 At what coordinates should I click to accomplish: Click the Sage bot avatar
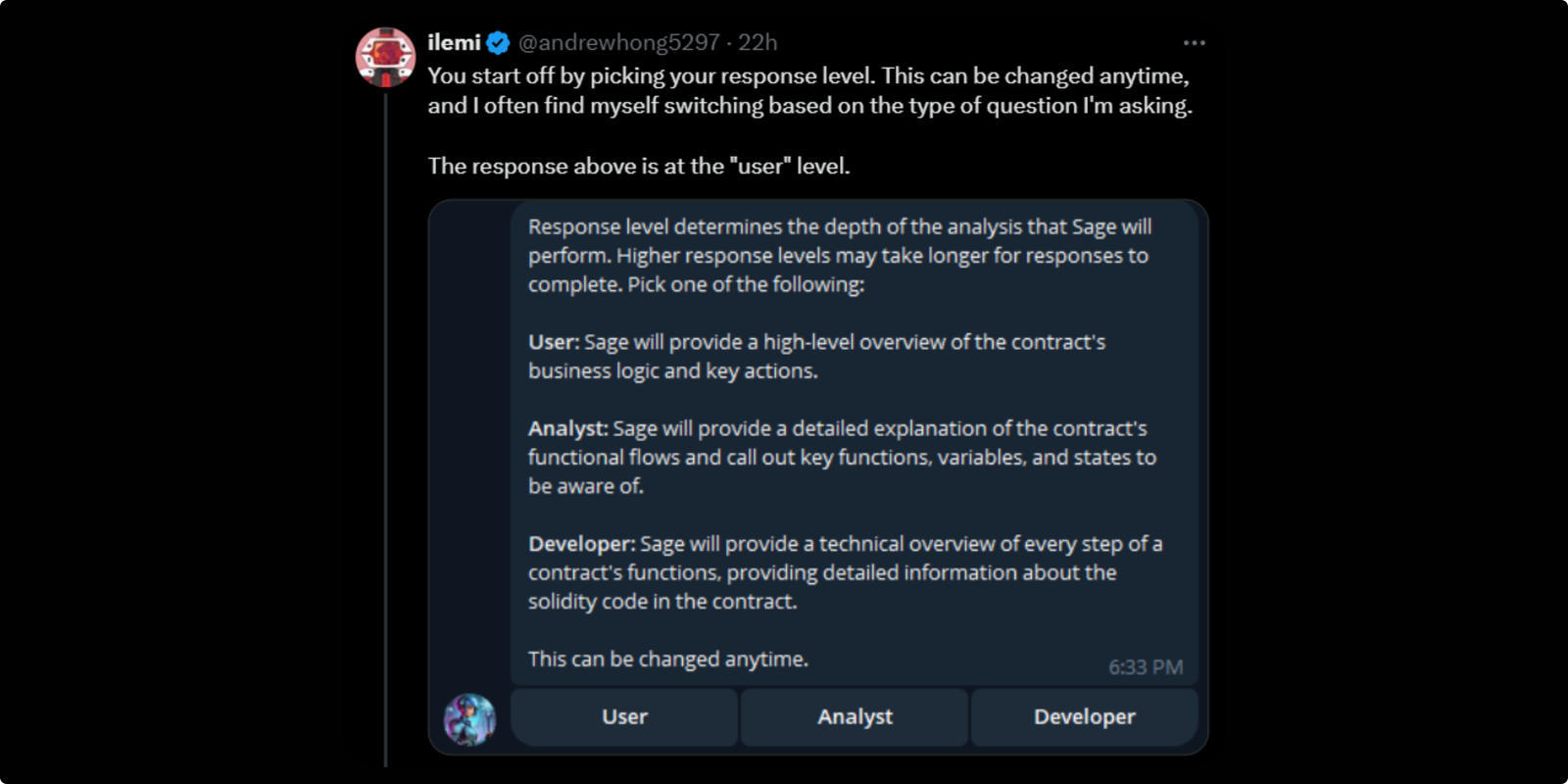coord(469,719)
